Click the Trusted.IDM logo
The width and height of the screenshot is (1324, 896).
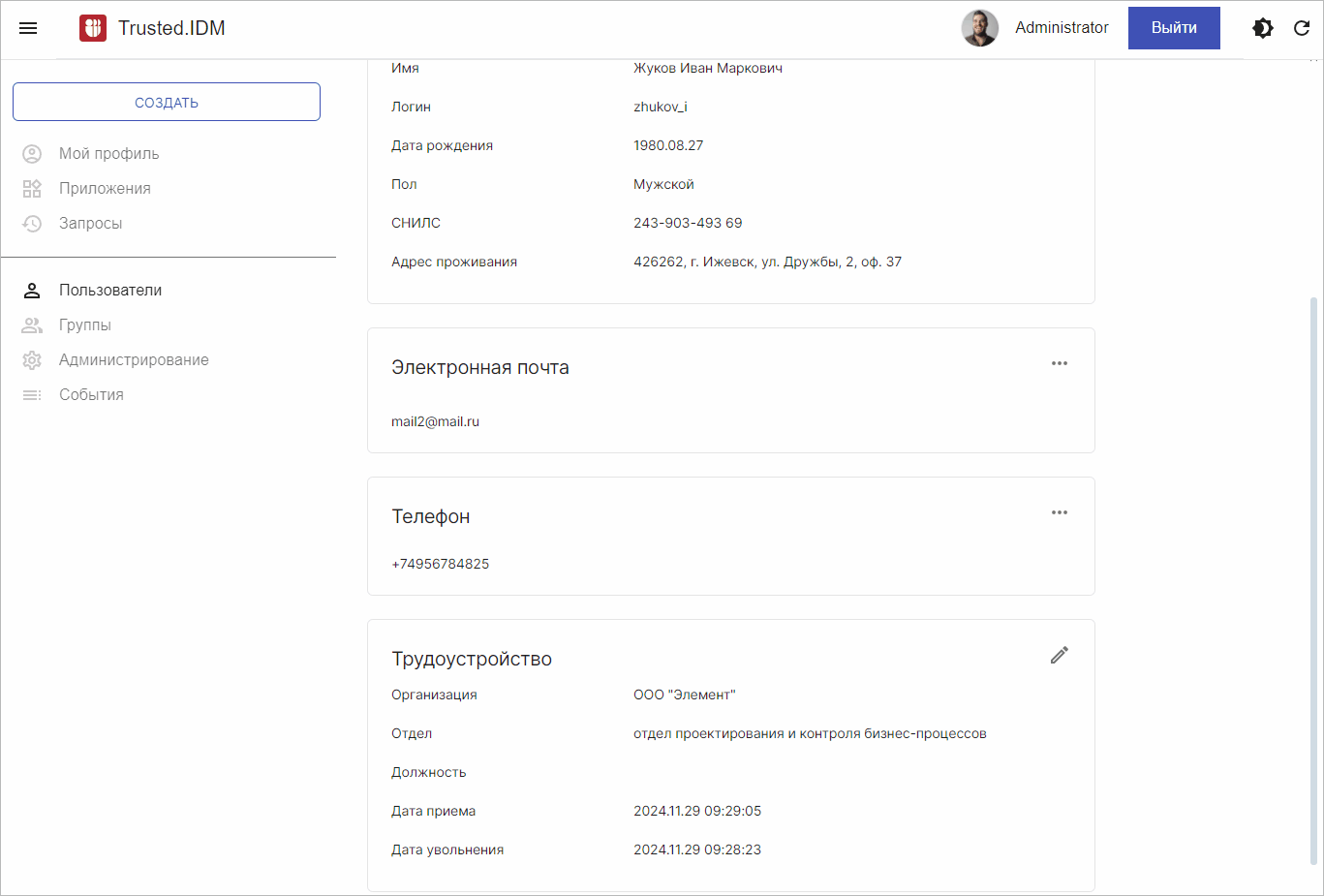tap(93, 28)
